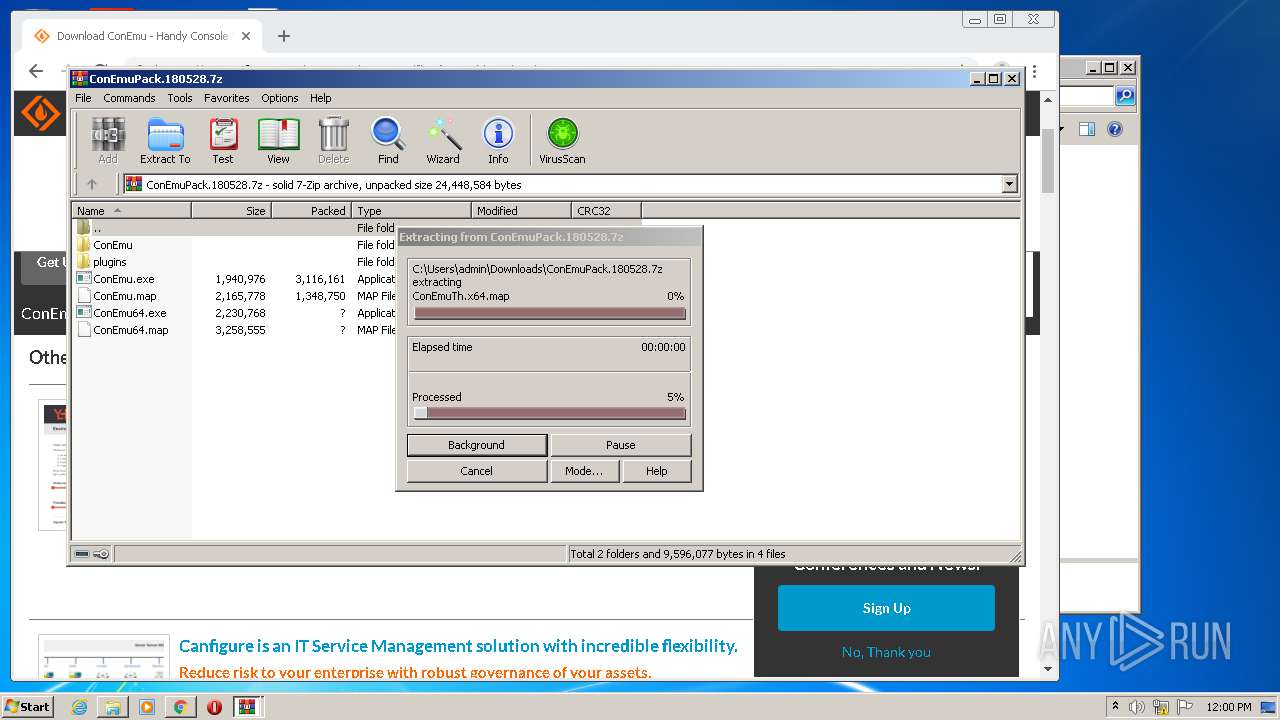Click the disk drive icon in WinRAR status bar
The height and width of the screenshot is (720, 1280).
coord(82,554)
